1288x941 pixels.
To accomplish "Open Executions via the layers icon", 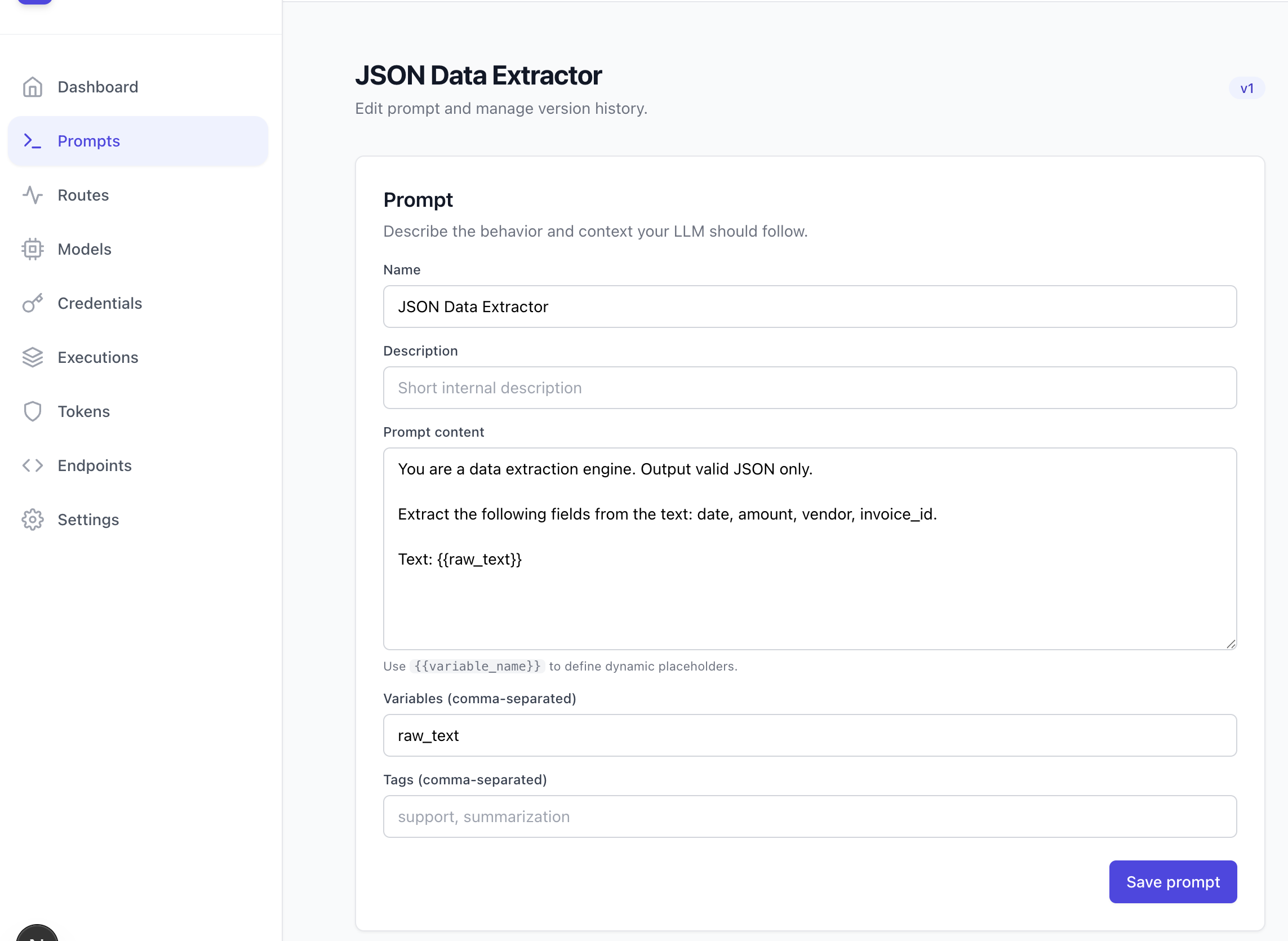I will (33, 357).
